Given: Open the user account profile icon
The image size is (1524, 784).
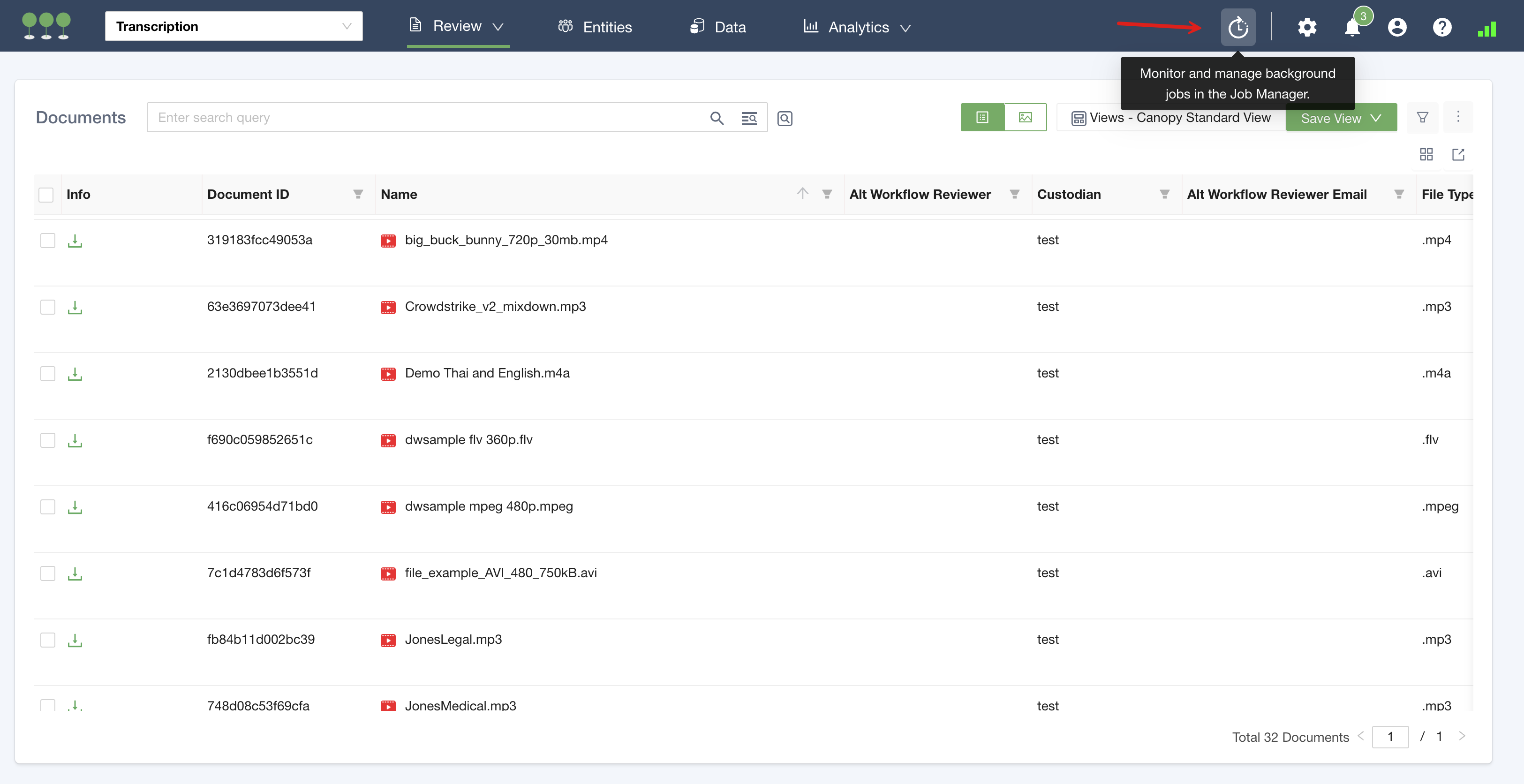Looking at the screenshot, I should click(x=1397, y=27).
